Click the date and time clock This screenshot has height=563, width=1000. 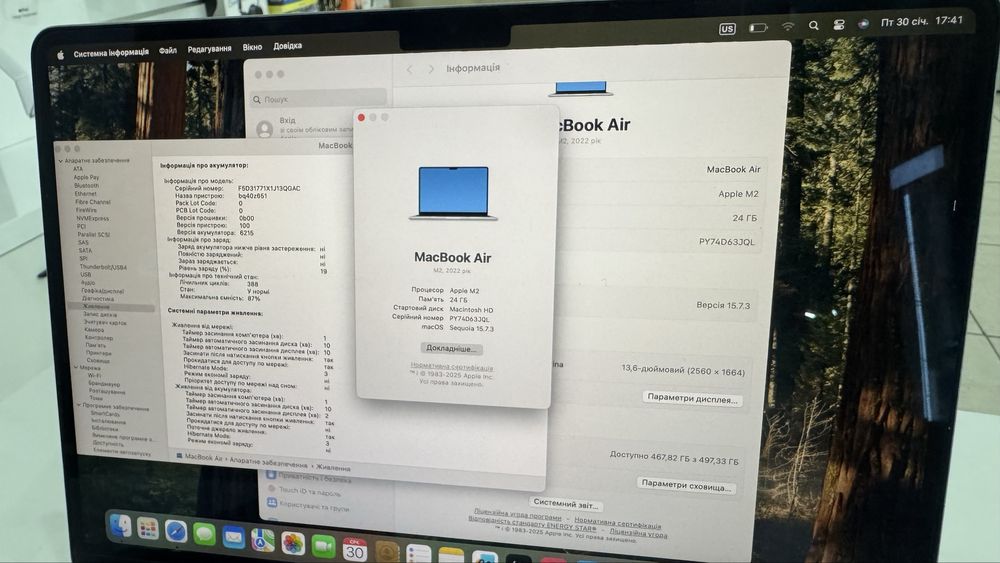(x=922, y=21)
